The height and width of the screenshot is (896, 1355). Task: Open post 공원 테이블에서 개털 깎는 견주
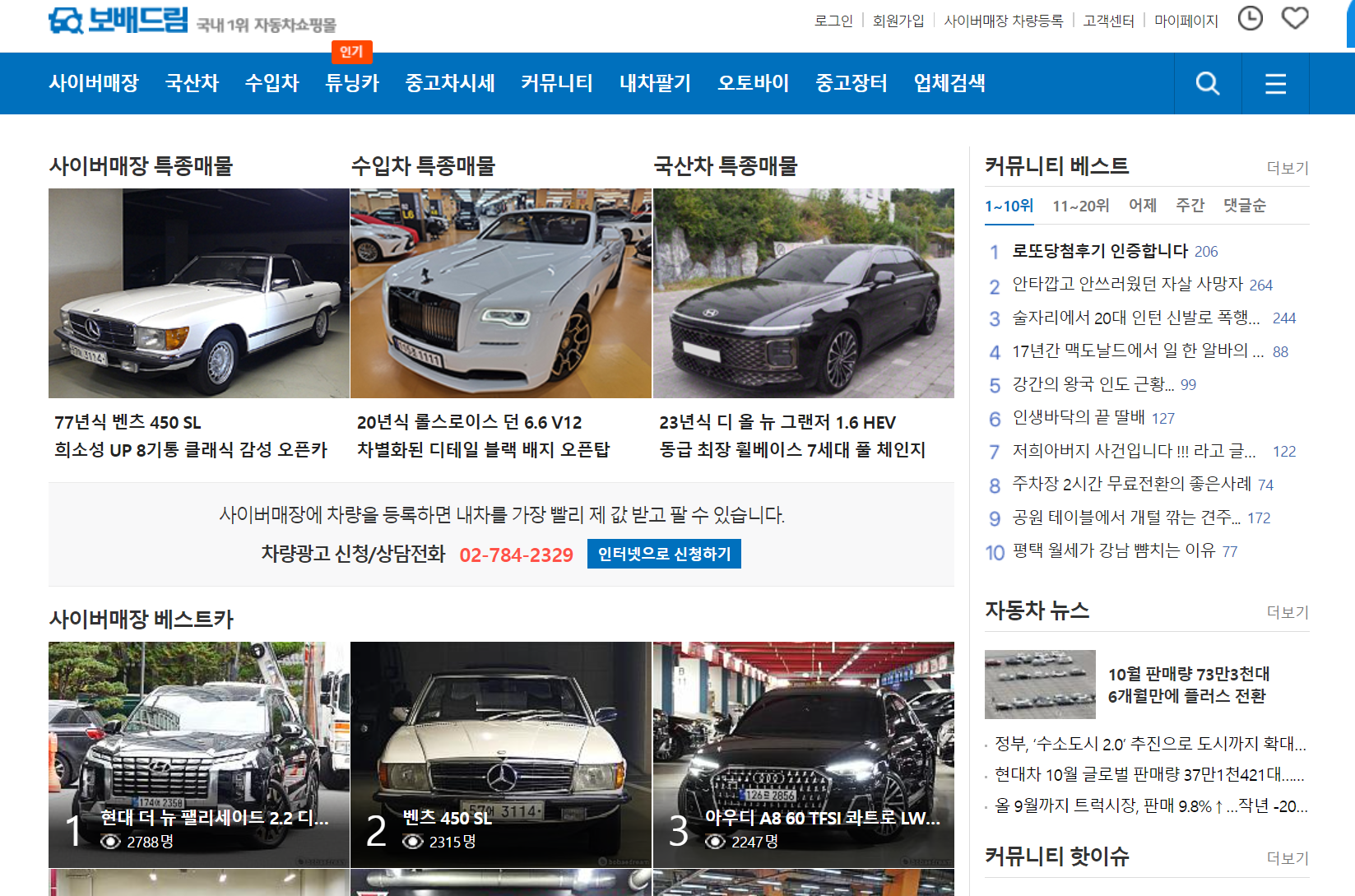tap(1126, 518)
